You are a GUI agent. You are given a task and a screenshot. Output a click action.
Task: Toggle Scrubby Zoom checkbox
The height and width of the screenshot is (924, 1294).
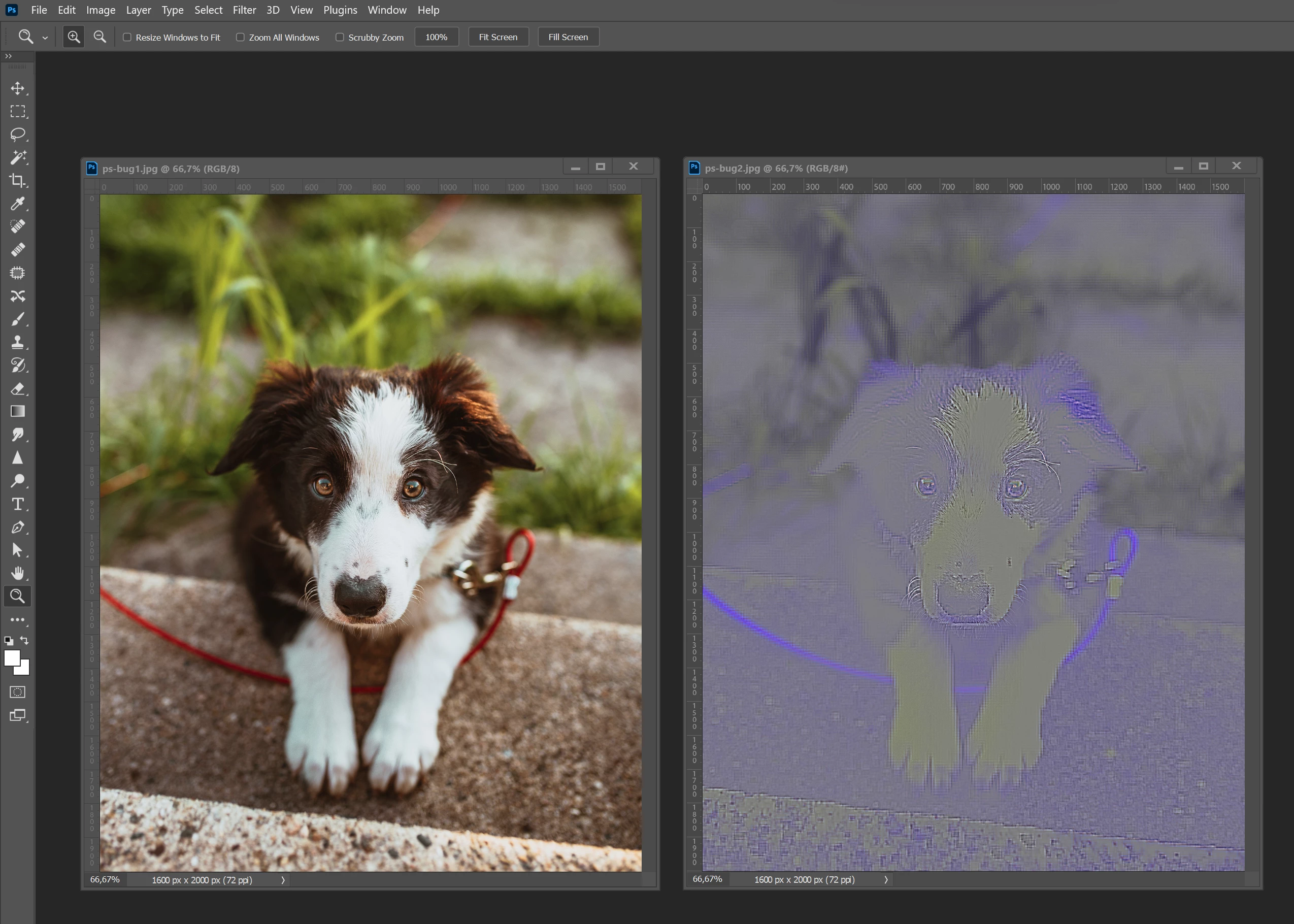pyautogui.click(x=340, y=37)
